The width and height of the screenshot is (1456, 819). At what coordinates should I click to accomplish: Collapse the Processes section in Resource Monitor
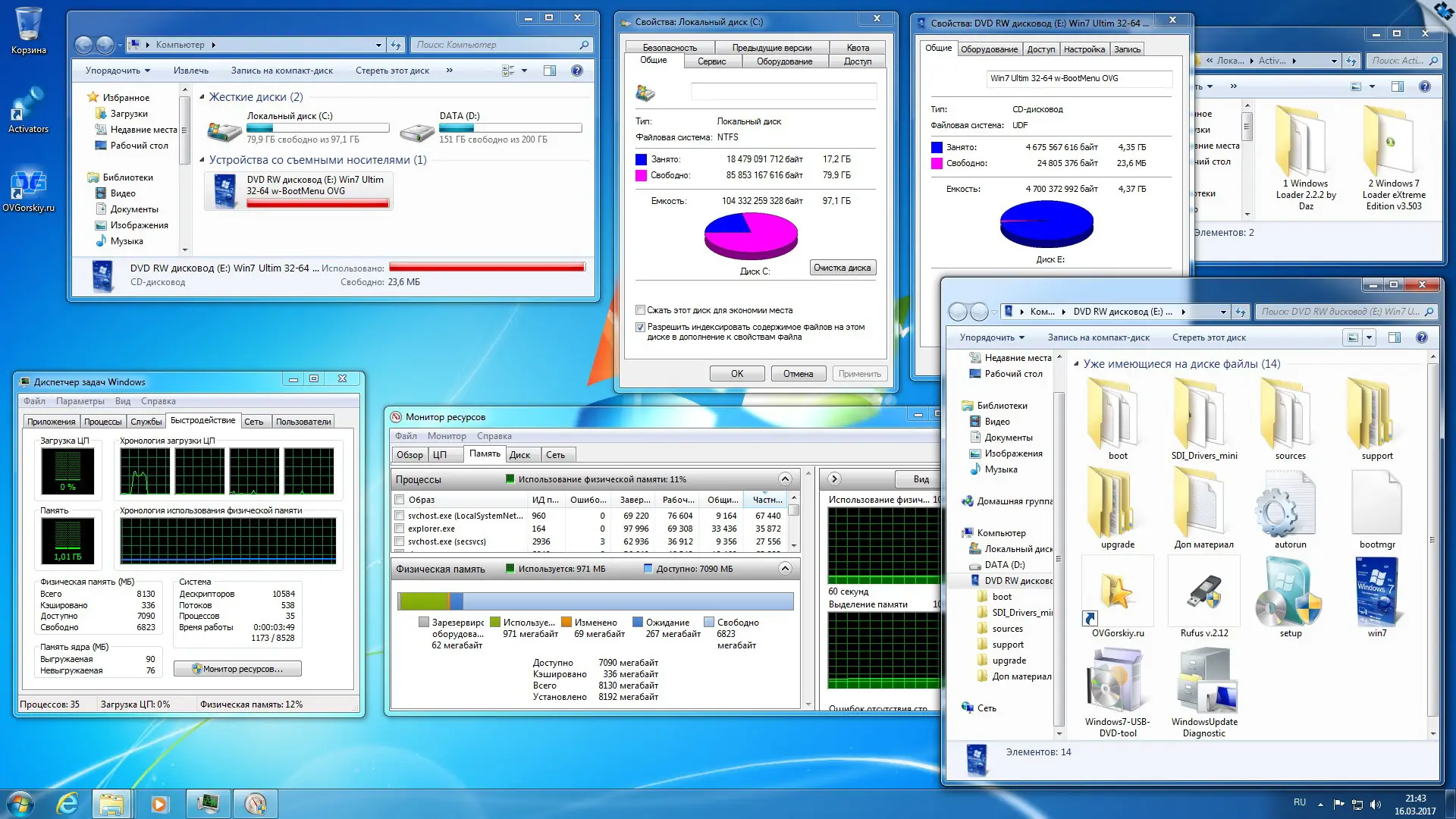click(x=785, y=479)
